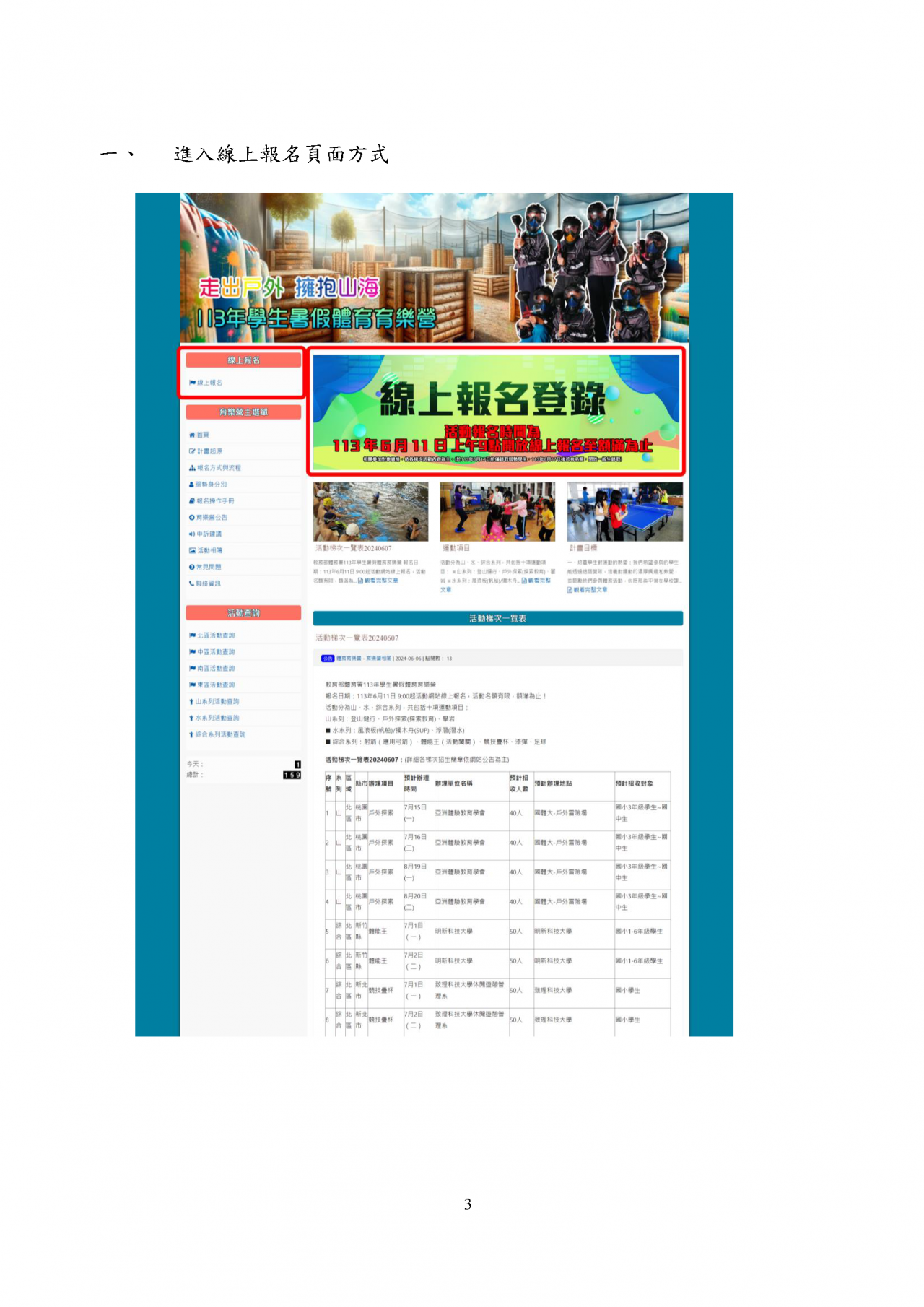Click the edit icon beside 計畫起源
The height and width of the screenshot is (1307, 924).
coord(192,451)
